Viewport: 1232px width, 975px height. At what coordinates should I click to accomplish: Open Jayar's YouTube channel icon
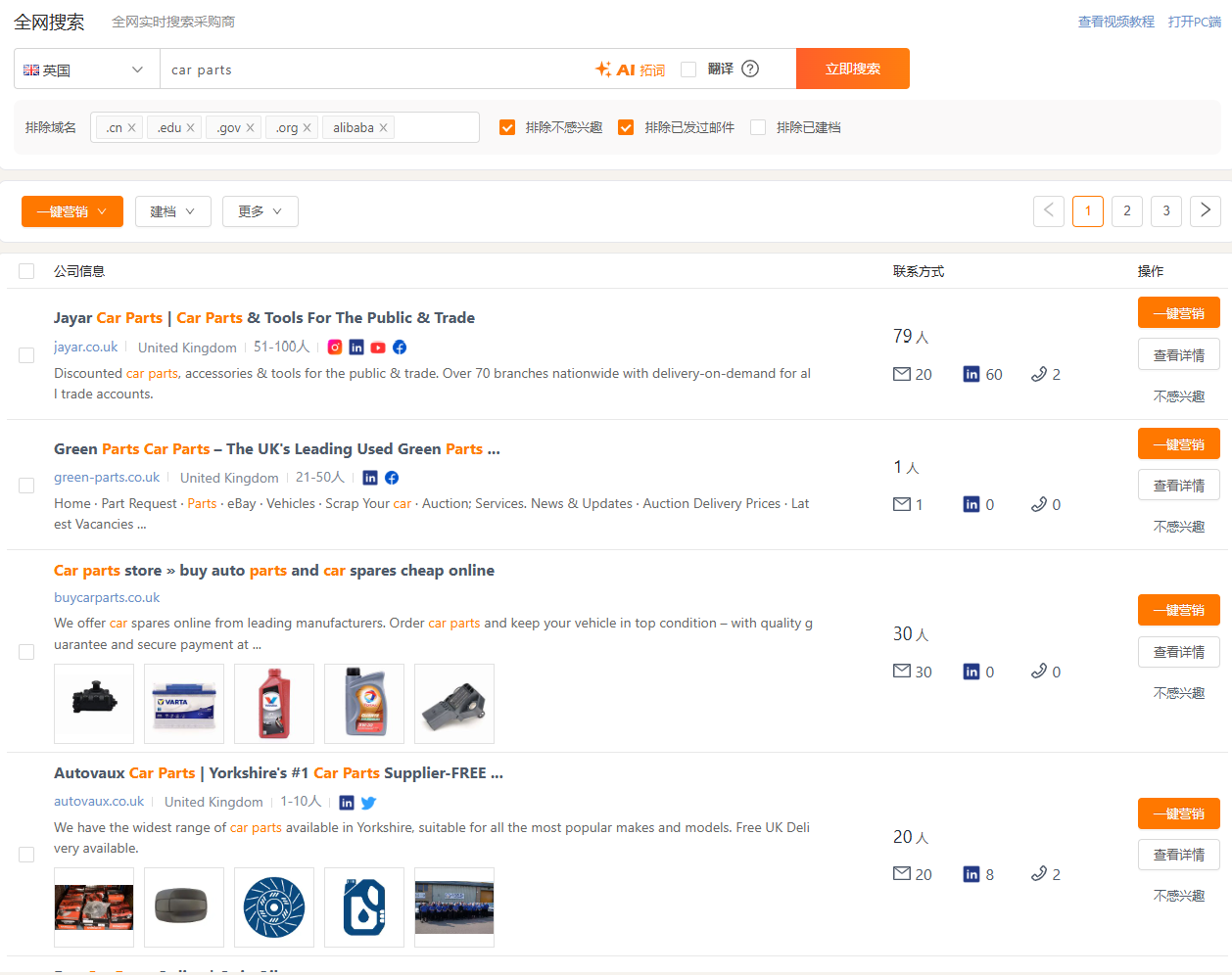(378, 348)
